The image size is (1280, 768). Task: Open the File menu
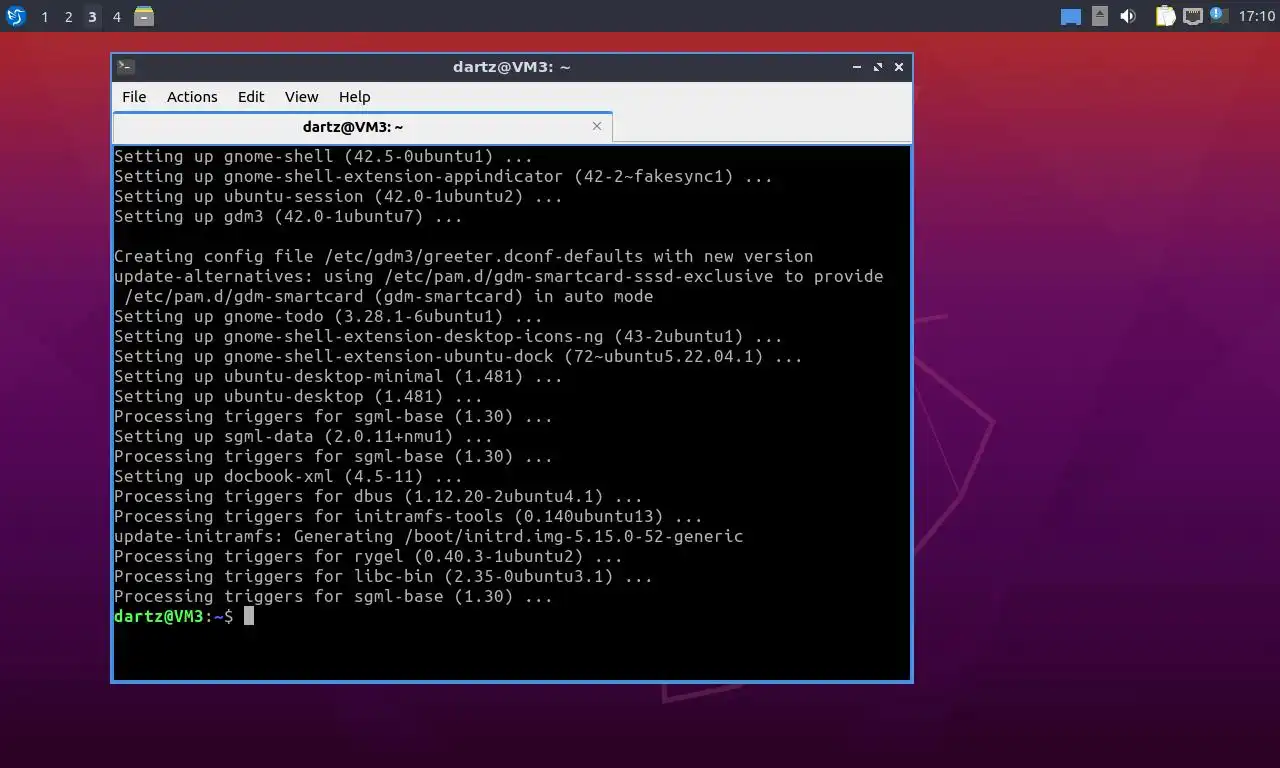pyautogui.click(x=134, y=97)
